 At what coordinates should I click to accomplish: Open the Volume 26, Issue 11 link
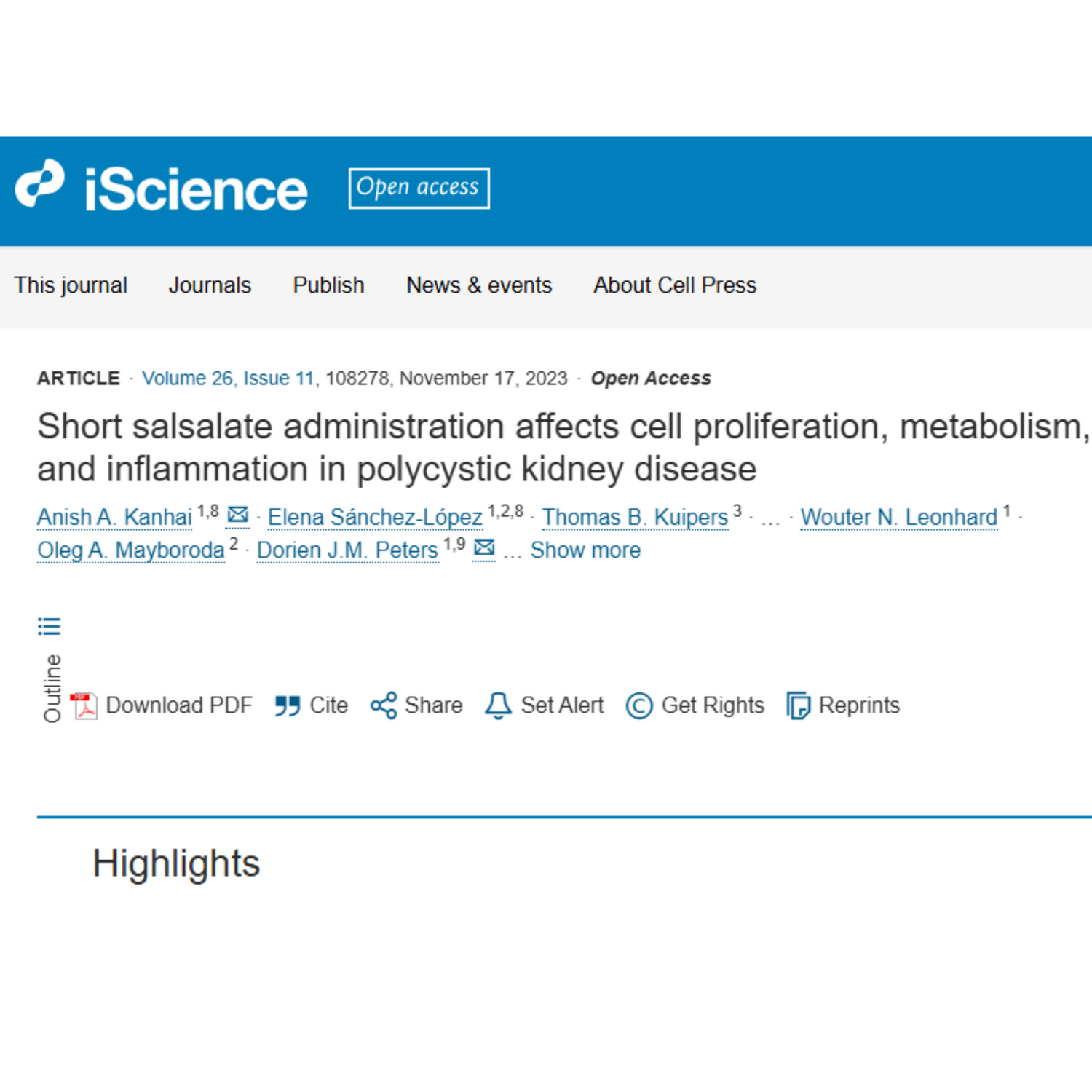(228, 379)
